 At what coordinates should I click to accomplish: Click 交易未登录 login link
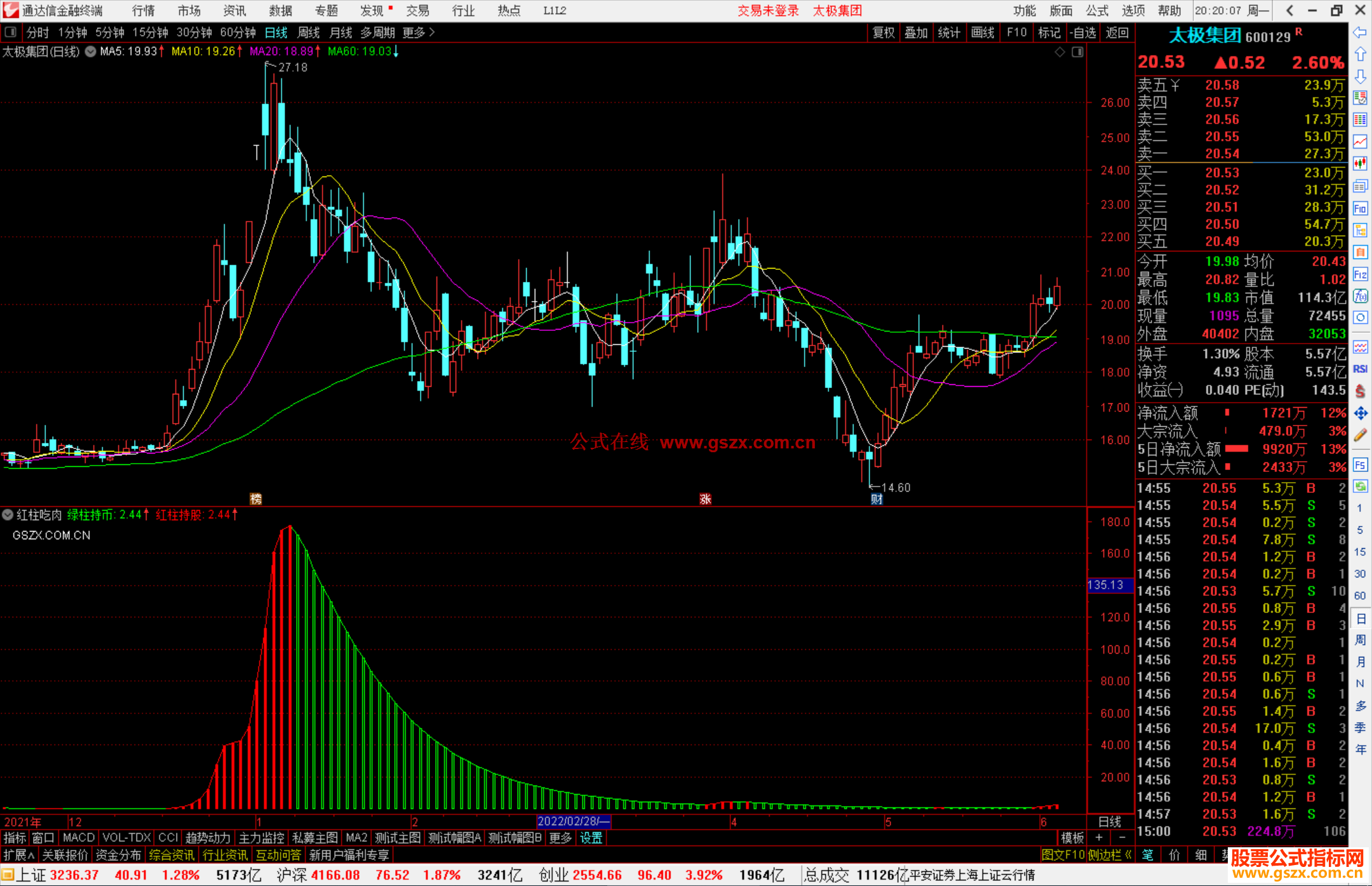point(768,11)
